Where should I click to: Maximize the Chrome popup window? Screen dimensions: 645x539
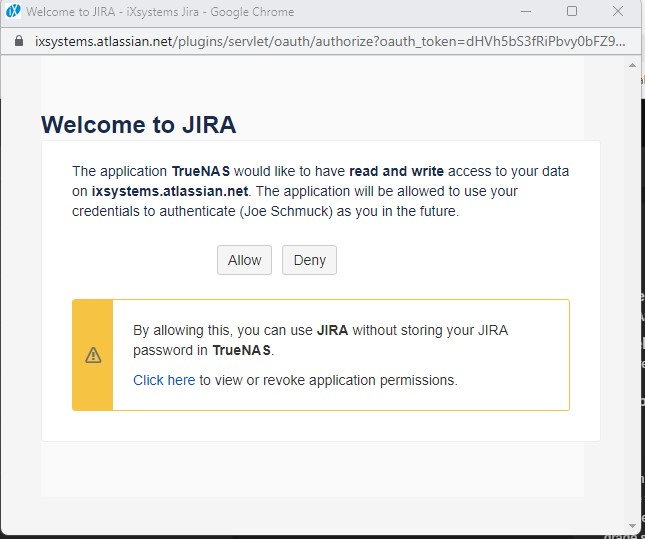pos(572,11)
